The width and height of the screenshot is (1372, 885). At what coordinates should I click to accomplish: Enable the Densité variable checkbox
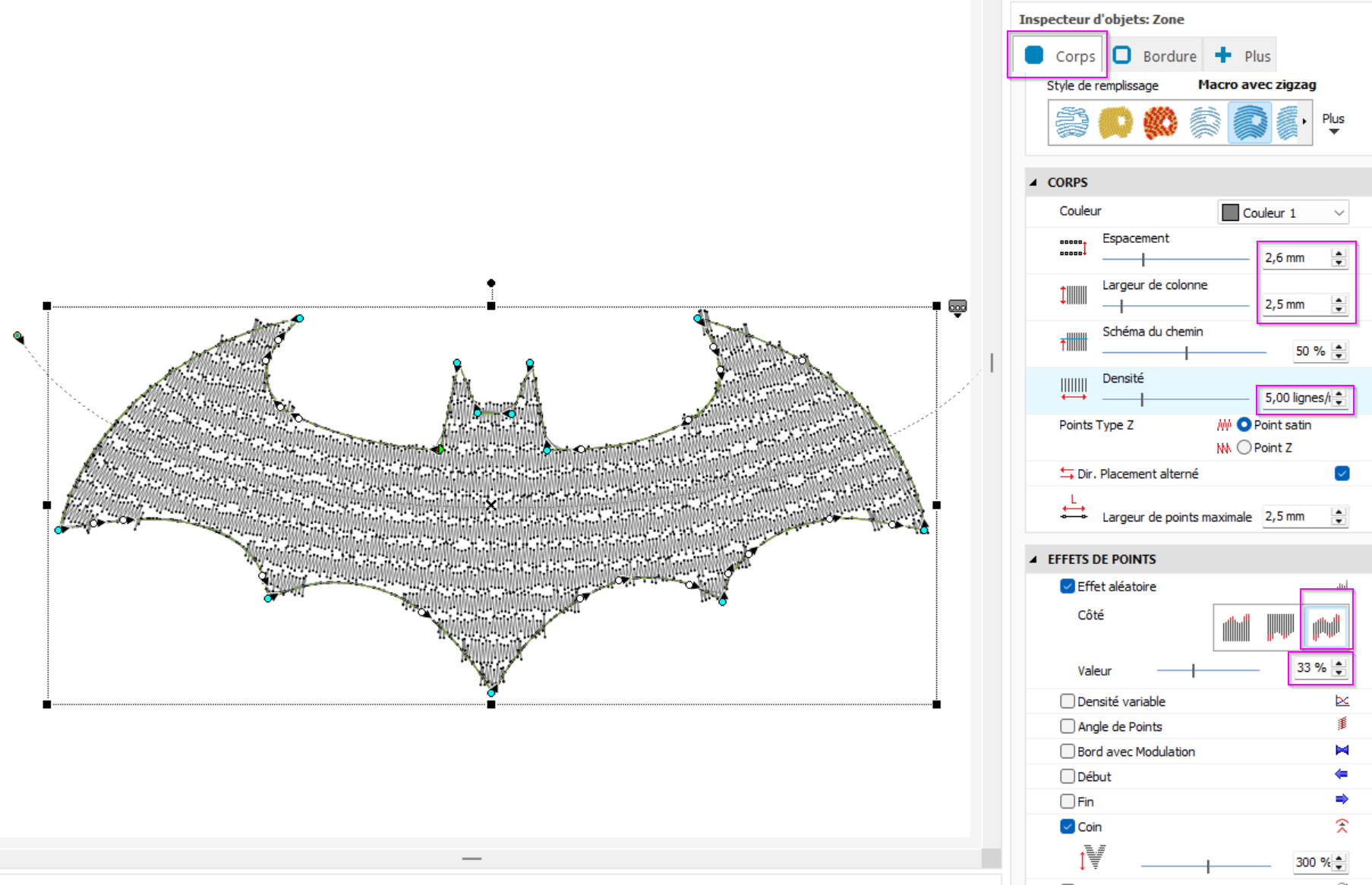tap(1068, 701)
